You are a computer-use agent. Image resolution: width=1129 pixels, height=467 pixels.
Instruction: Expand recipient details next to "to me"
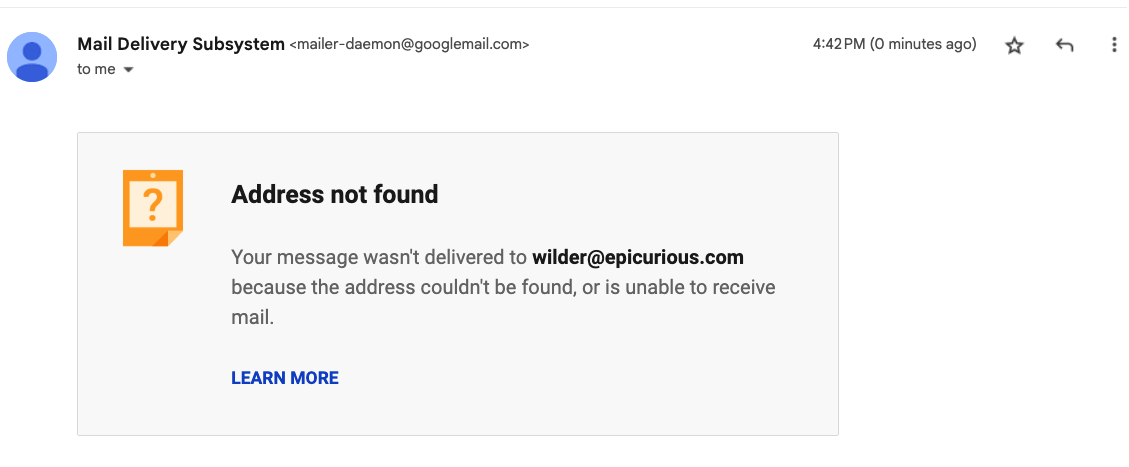(128, 70)
